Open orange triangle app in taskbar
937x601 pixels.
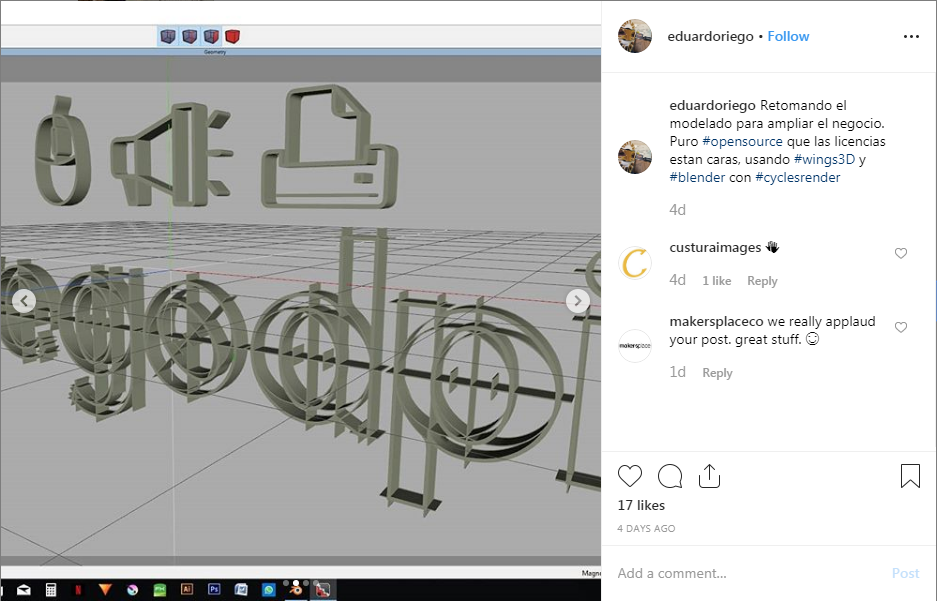[105, 590]
